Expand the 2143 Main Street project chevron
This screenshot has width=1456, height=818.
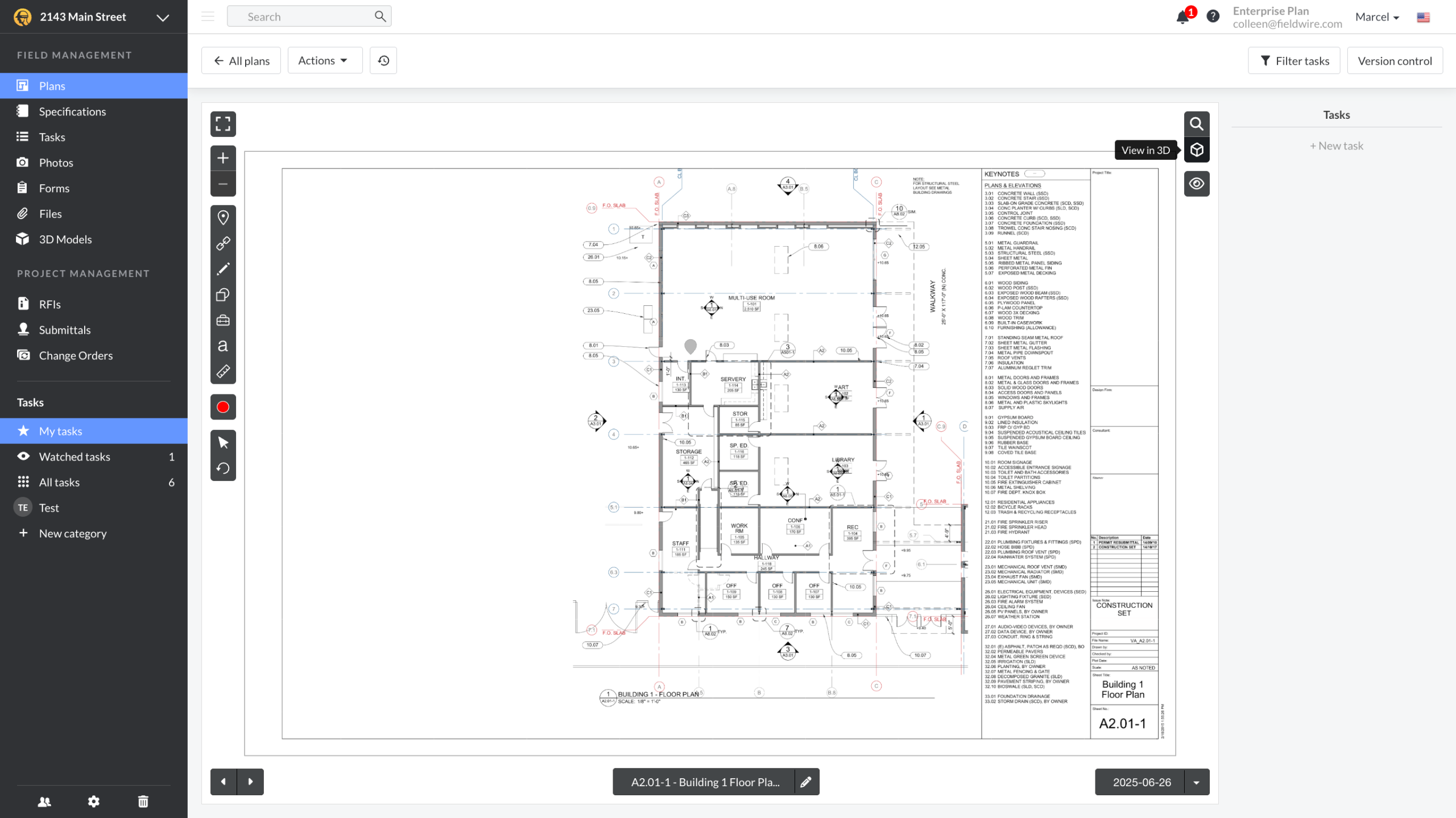coord(163,17)
